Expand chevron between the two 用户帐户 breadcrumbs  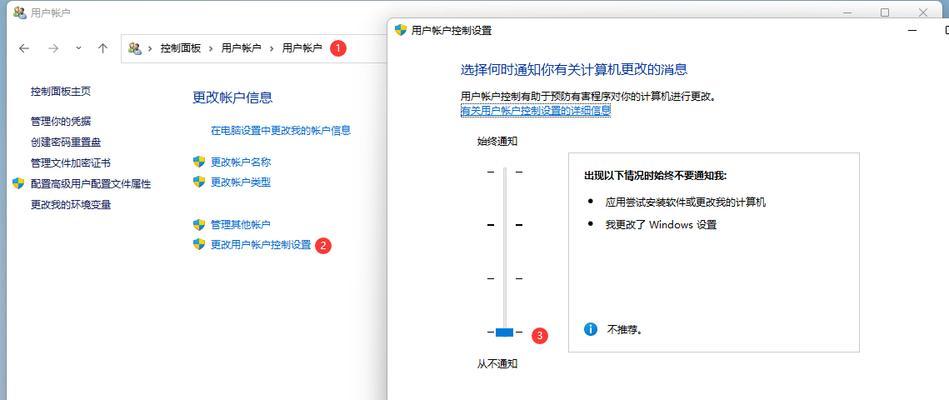[x=272, y=48]
